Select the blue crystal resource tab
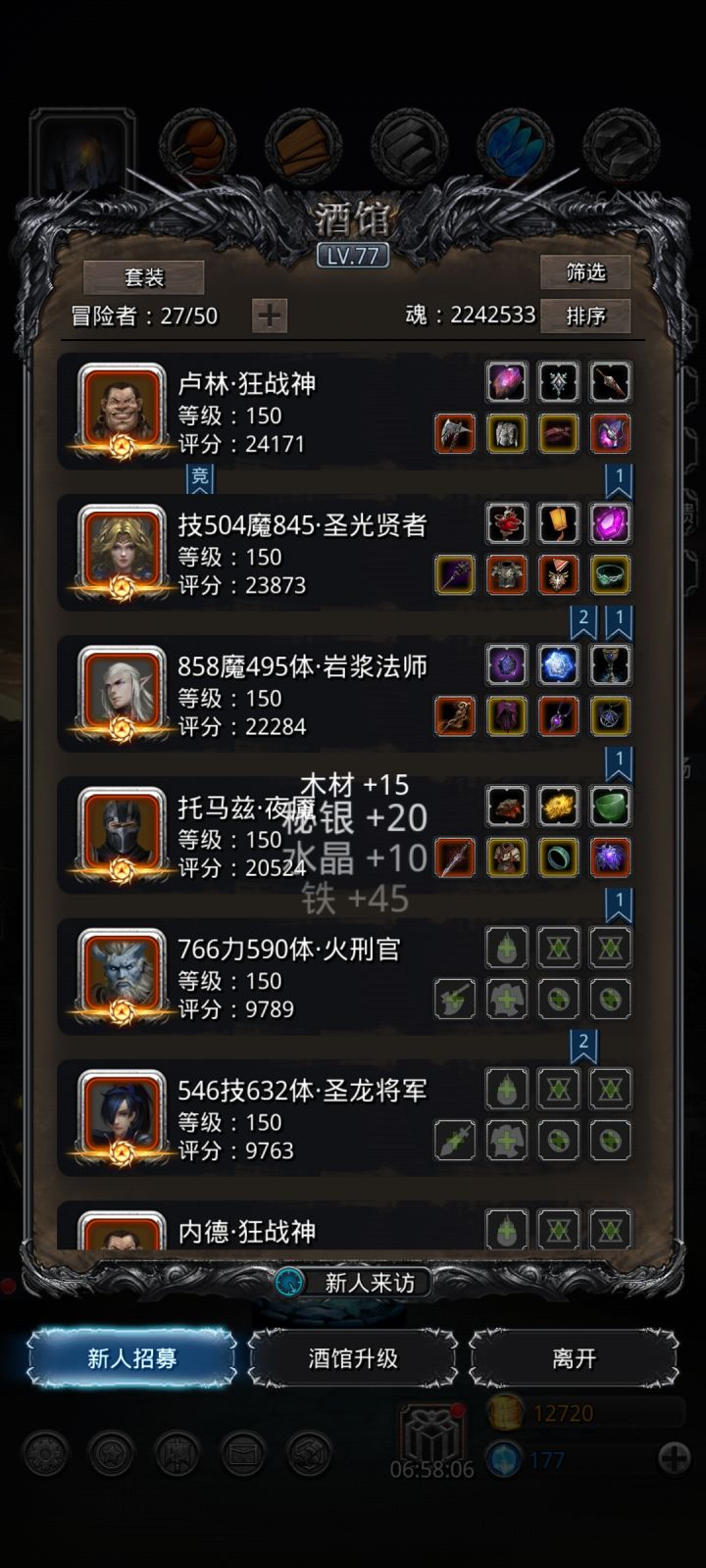Image resolution: width=706 pixels, height=1568 pixels. coord(516,147)
